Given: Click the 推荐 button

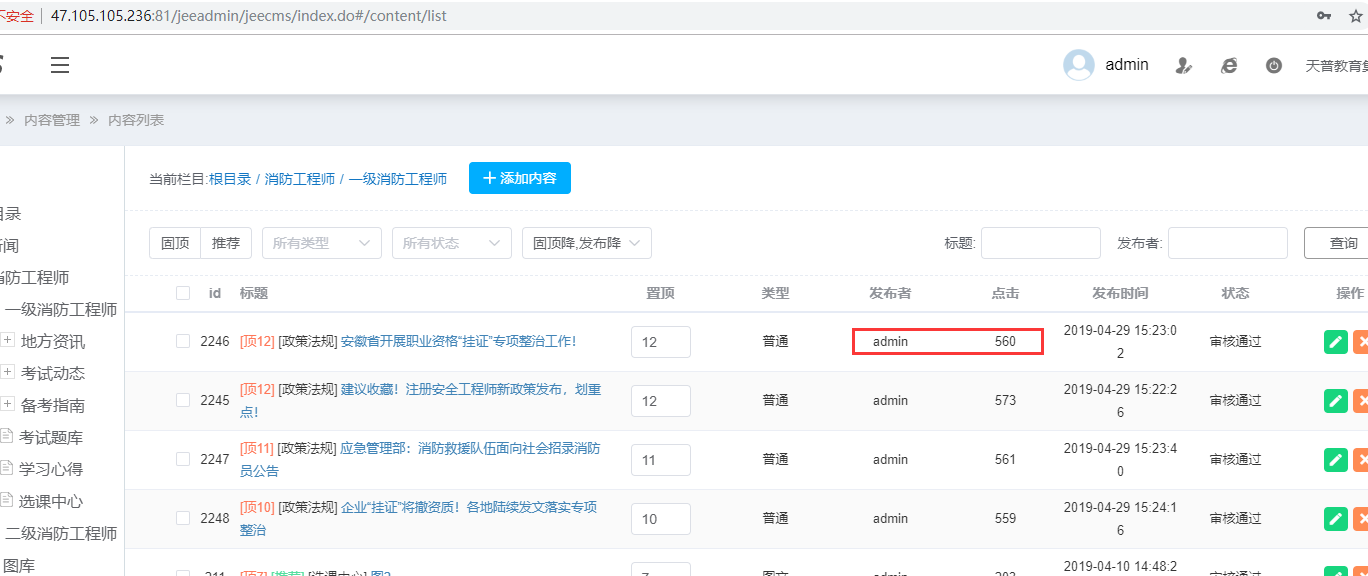Looking at the screenshot, I should (x=226, y=243).
